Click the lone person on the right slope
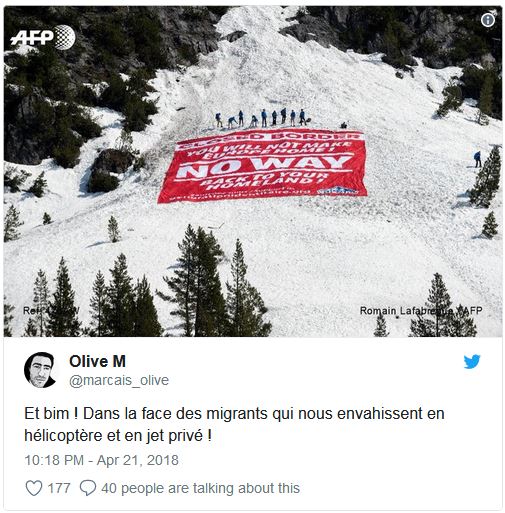 [478, 159]
